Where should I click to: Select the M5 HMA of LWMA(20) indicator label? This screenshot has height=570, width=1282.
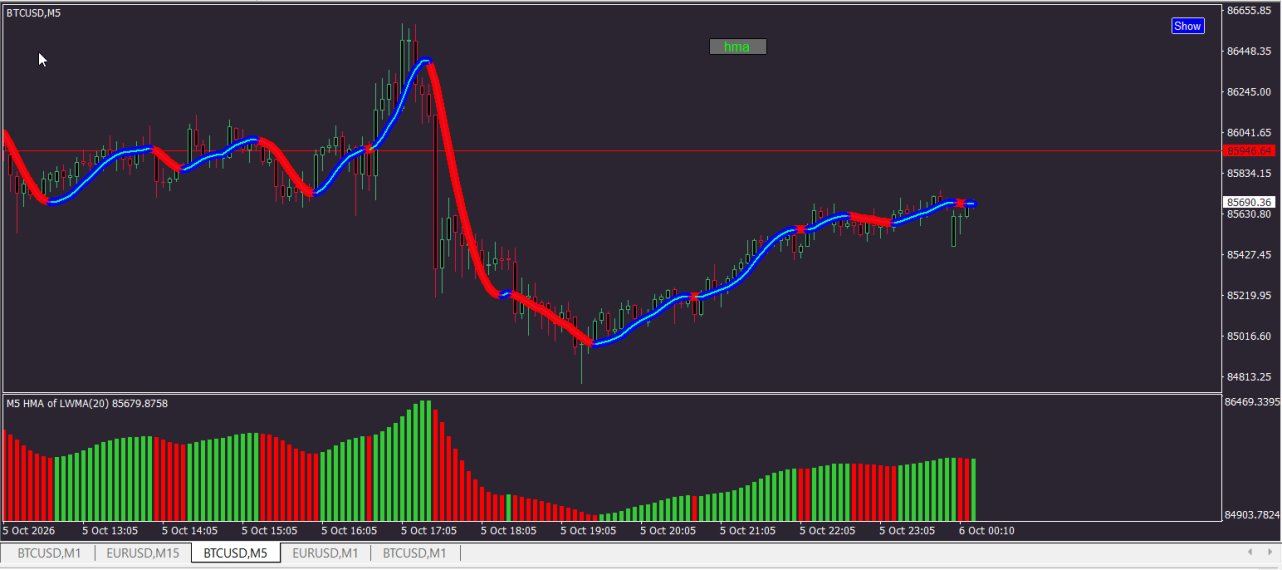tap(87, 404)
